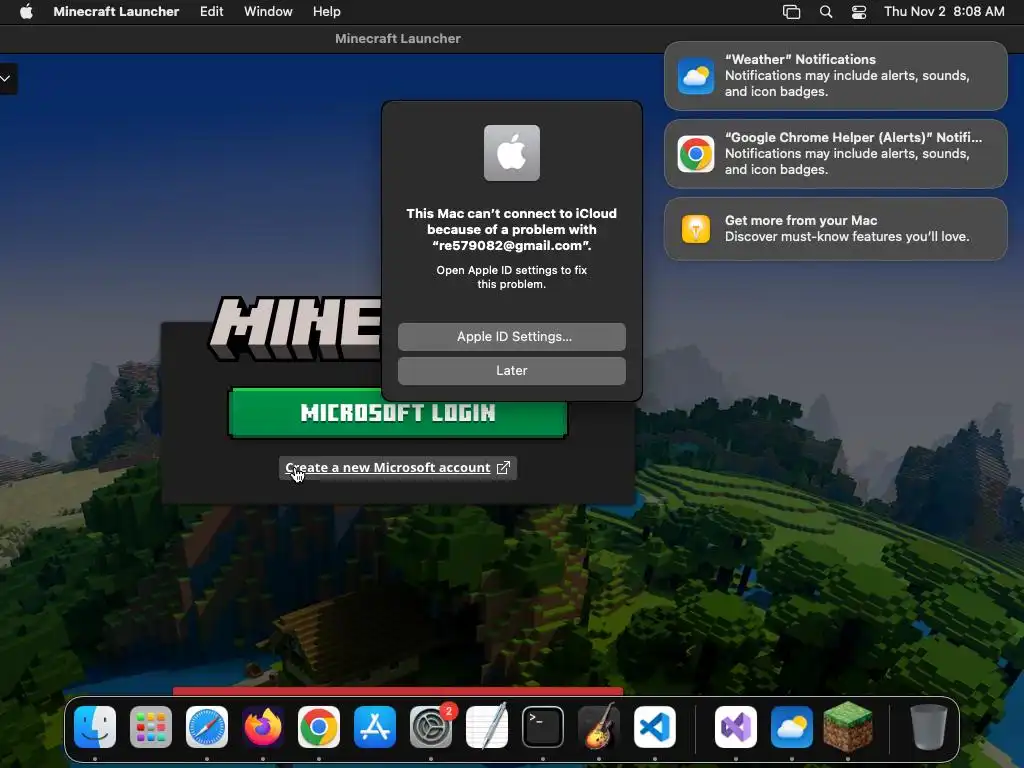
Task: Click the external link icon beside Create account
Action: pyautogui.click(x=503, y=468)
